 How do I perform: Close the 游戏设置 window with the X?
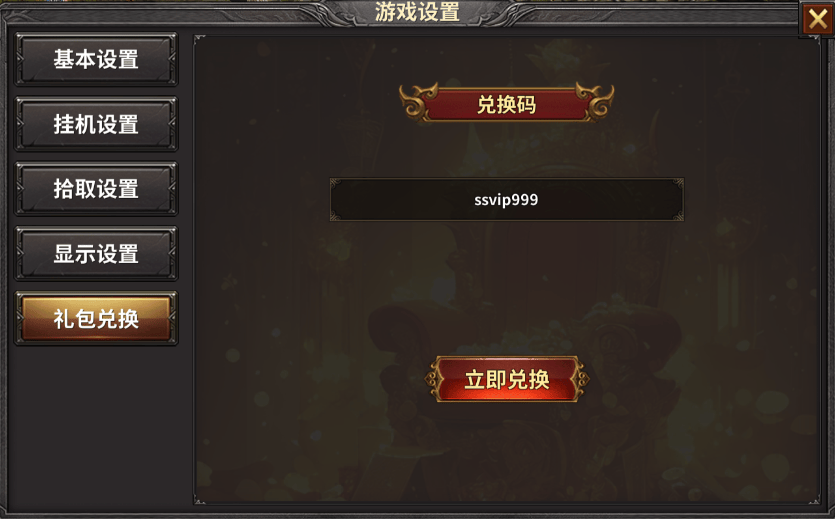point(817,20)
